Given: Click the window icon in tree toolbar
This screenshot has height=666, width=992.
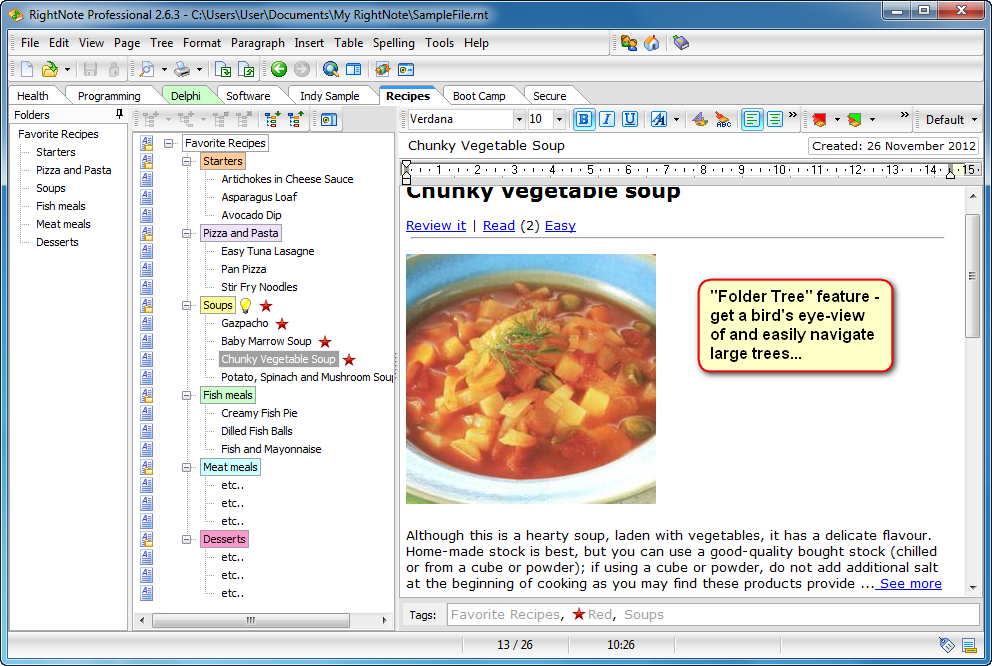Looking at the screenshot, I should coord(329,120).
